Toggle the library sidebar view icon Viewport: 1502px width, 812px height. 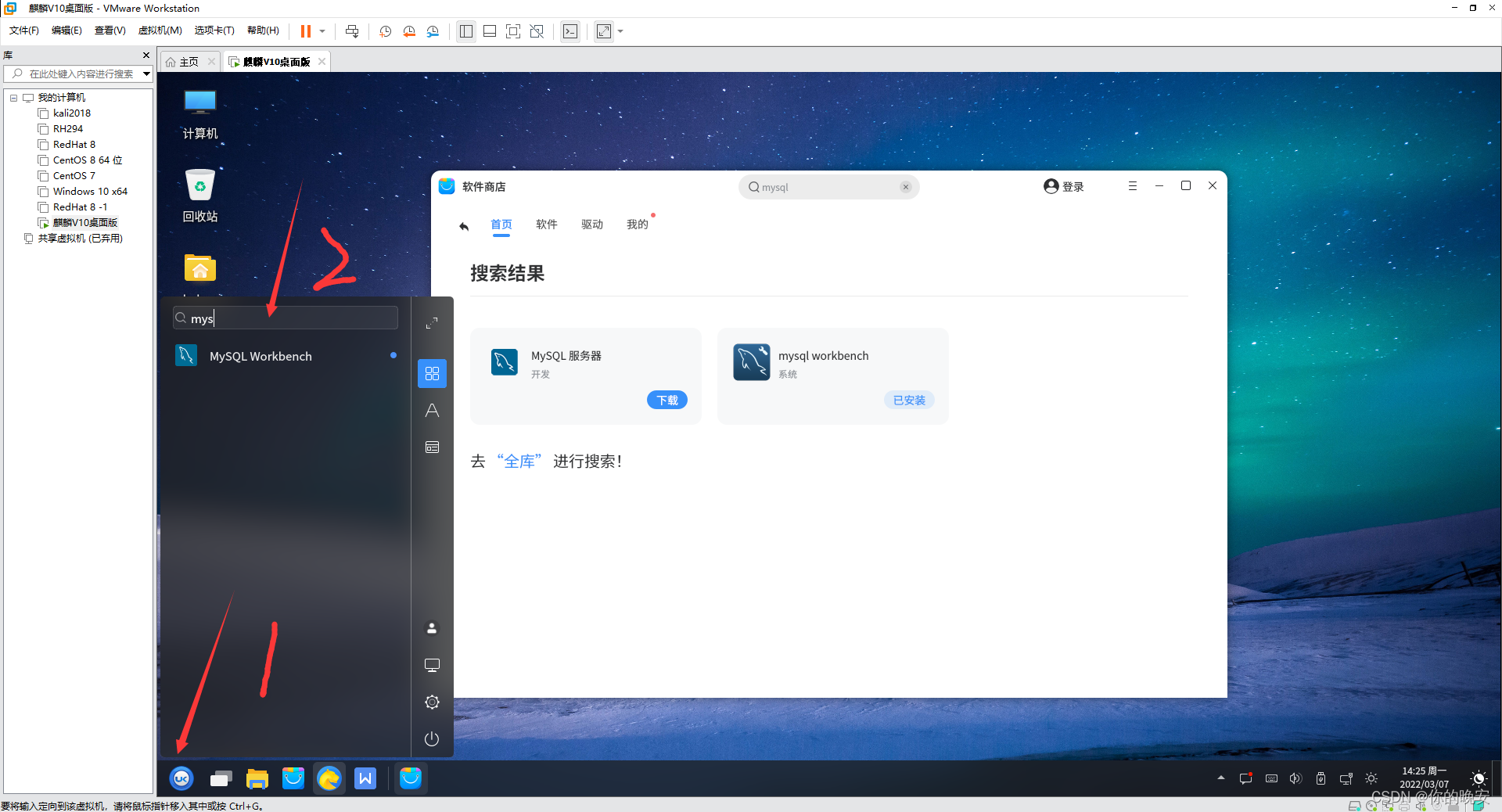point(466,31)
